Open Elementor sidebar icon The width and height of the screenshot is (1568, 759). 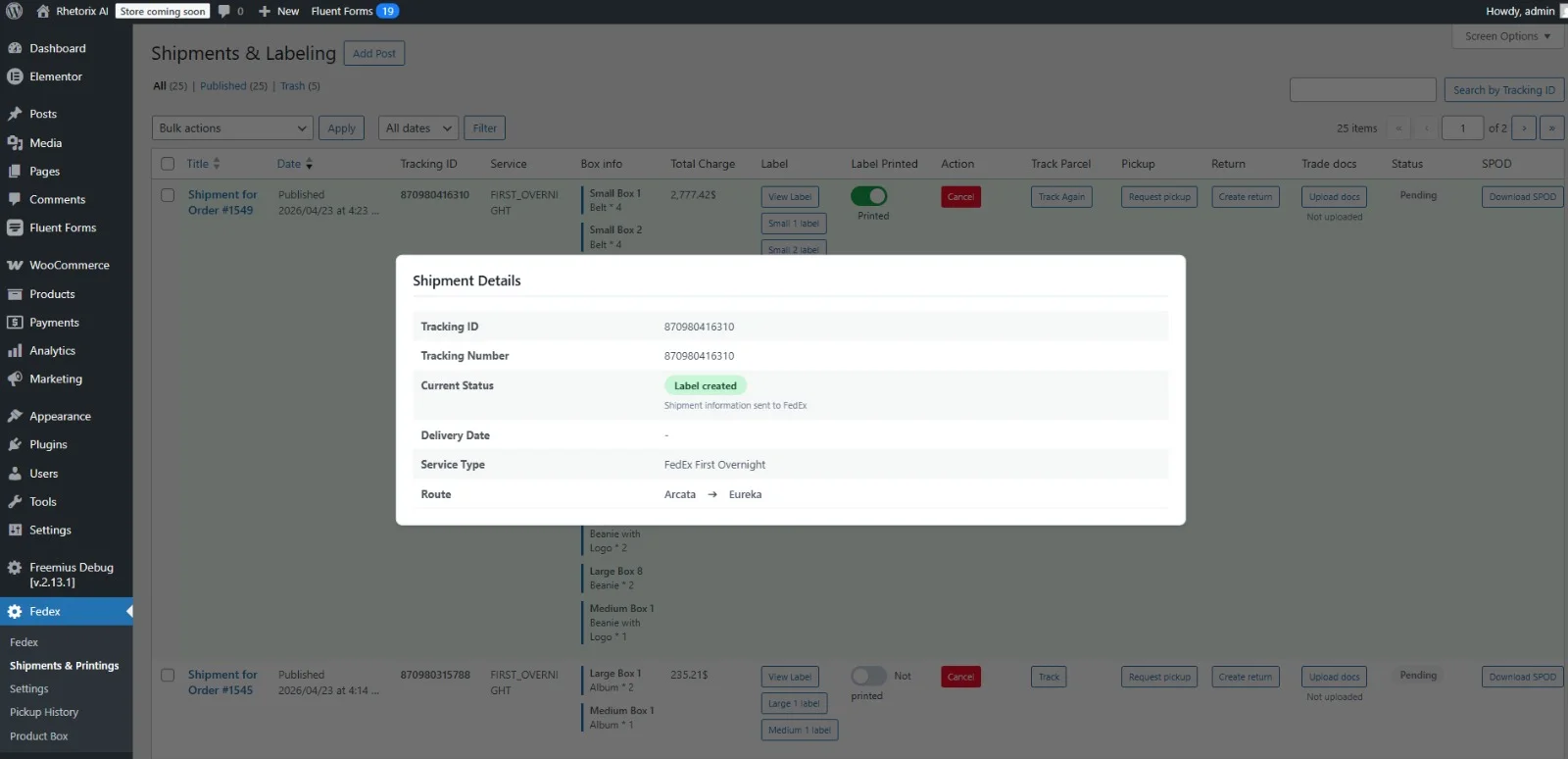click(15, 76)
